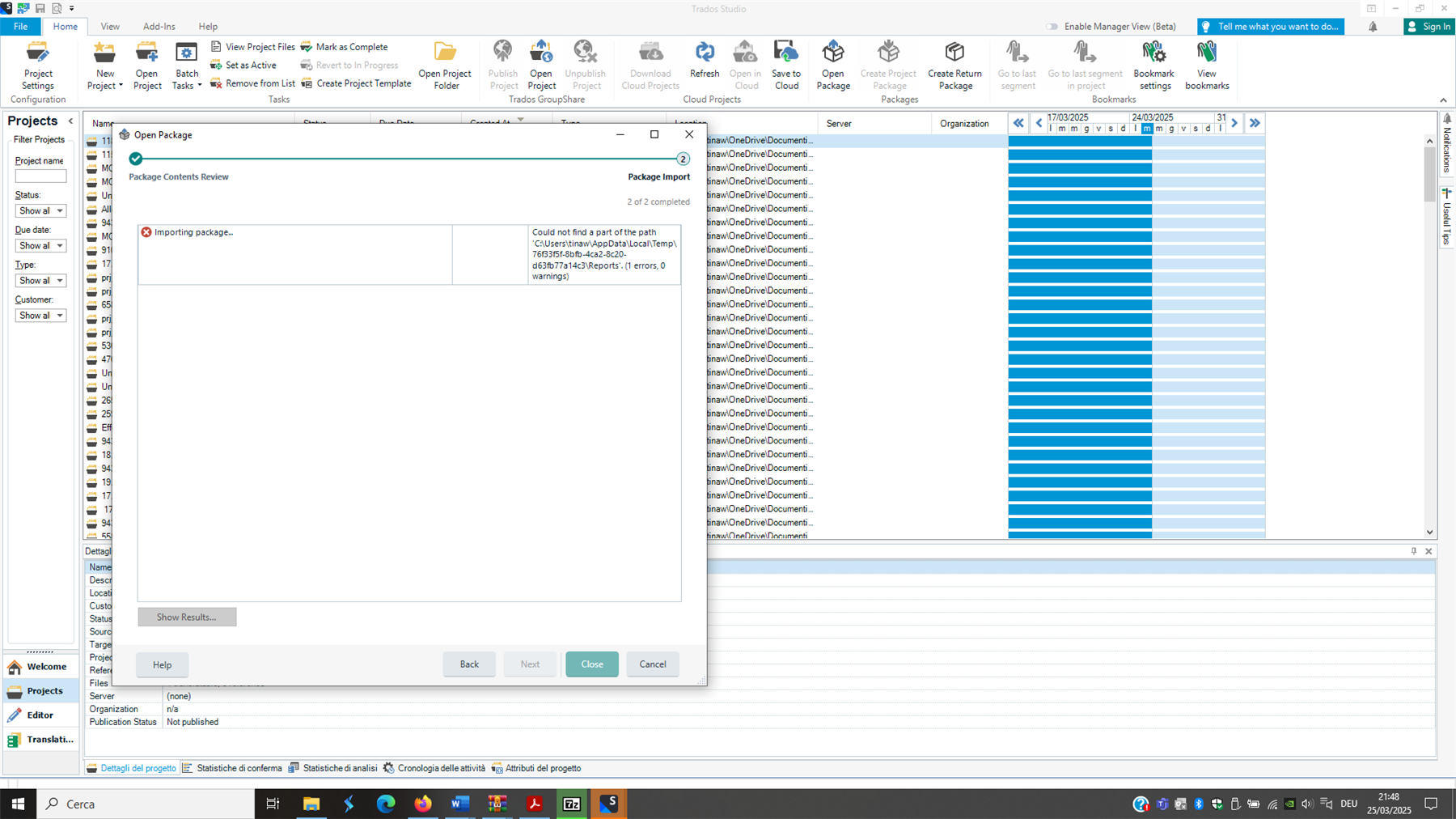Click Mark as Complete
This screenshot has width=1456, height=819.
[344, 47]
